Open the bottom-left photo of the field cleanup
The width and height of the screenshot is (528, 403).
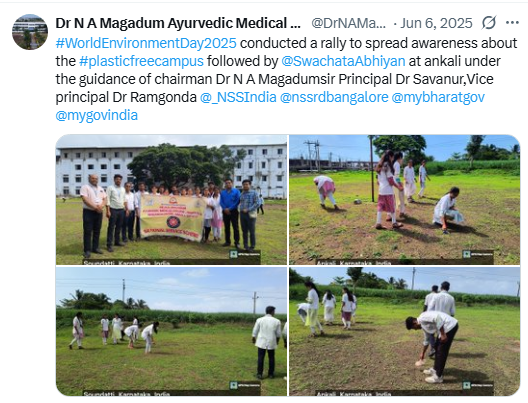click(x=171, y=331)
